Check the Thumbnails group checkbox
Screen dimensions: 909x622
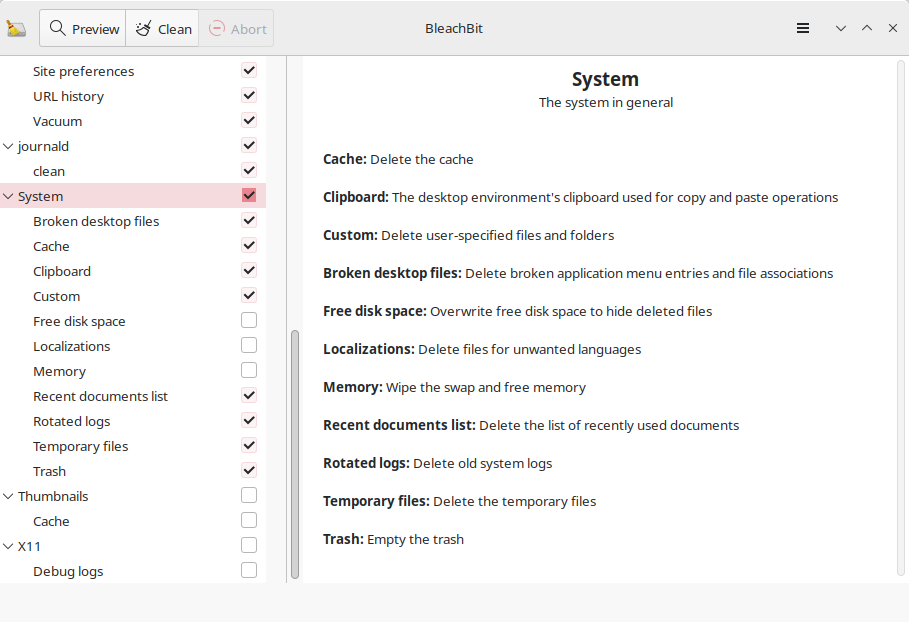coord(249,496)
